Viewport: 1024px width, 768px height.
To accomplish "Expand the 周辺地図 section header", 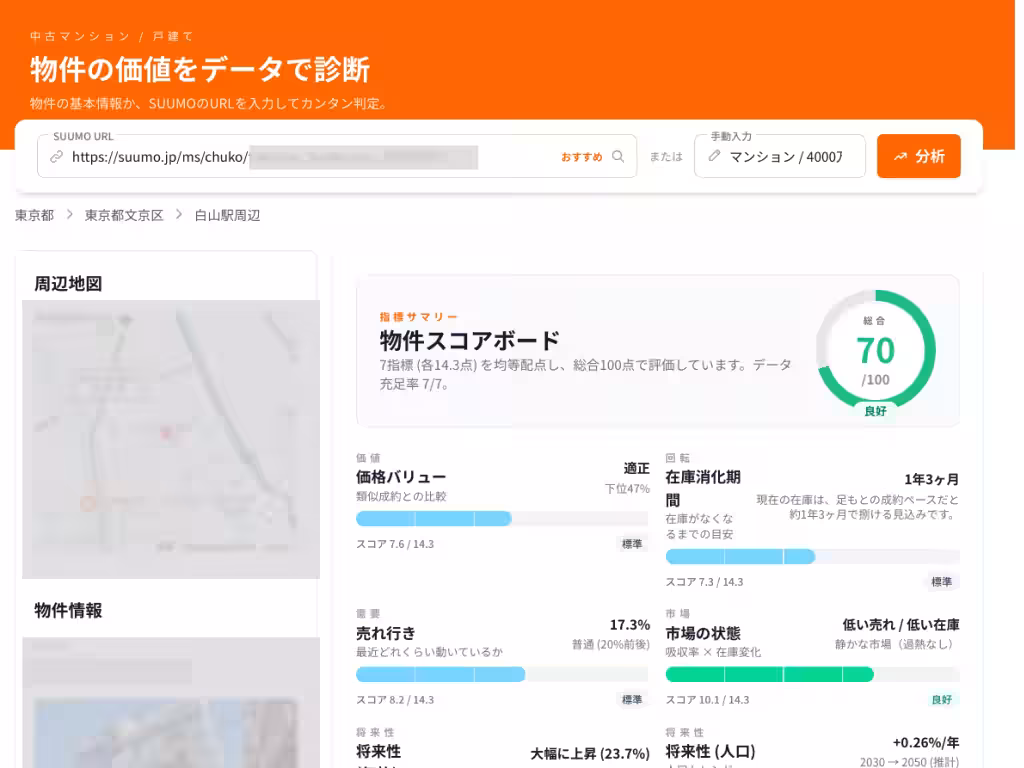I will tap(168, 283).
